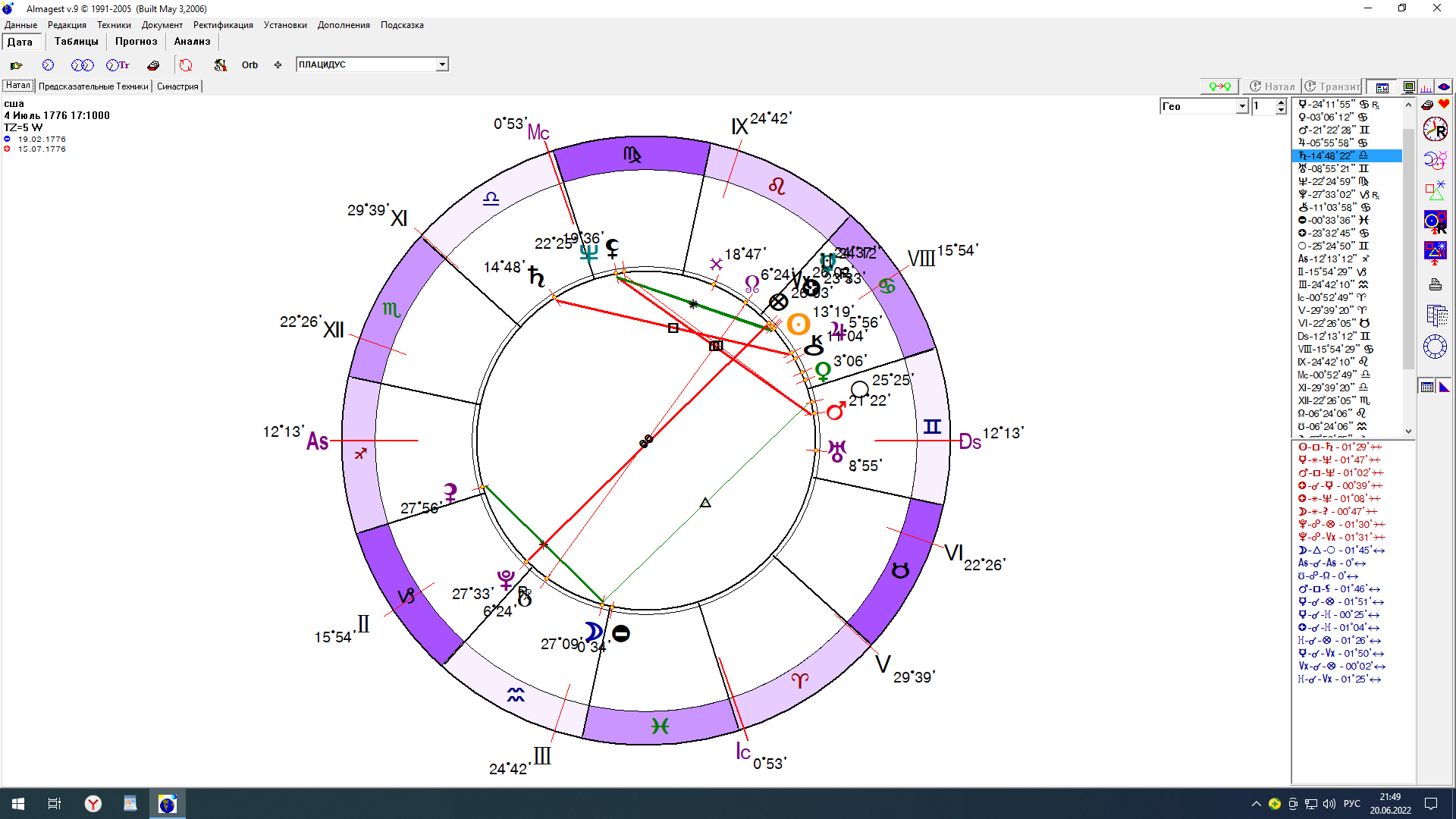Switch to the Анализ tab
Viewport: 1456px width, 819px height.
tap(193, 42)
